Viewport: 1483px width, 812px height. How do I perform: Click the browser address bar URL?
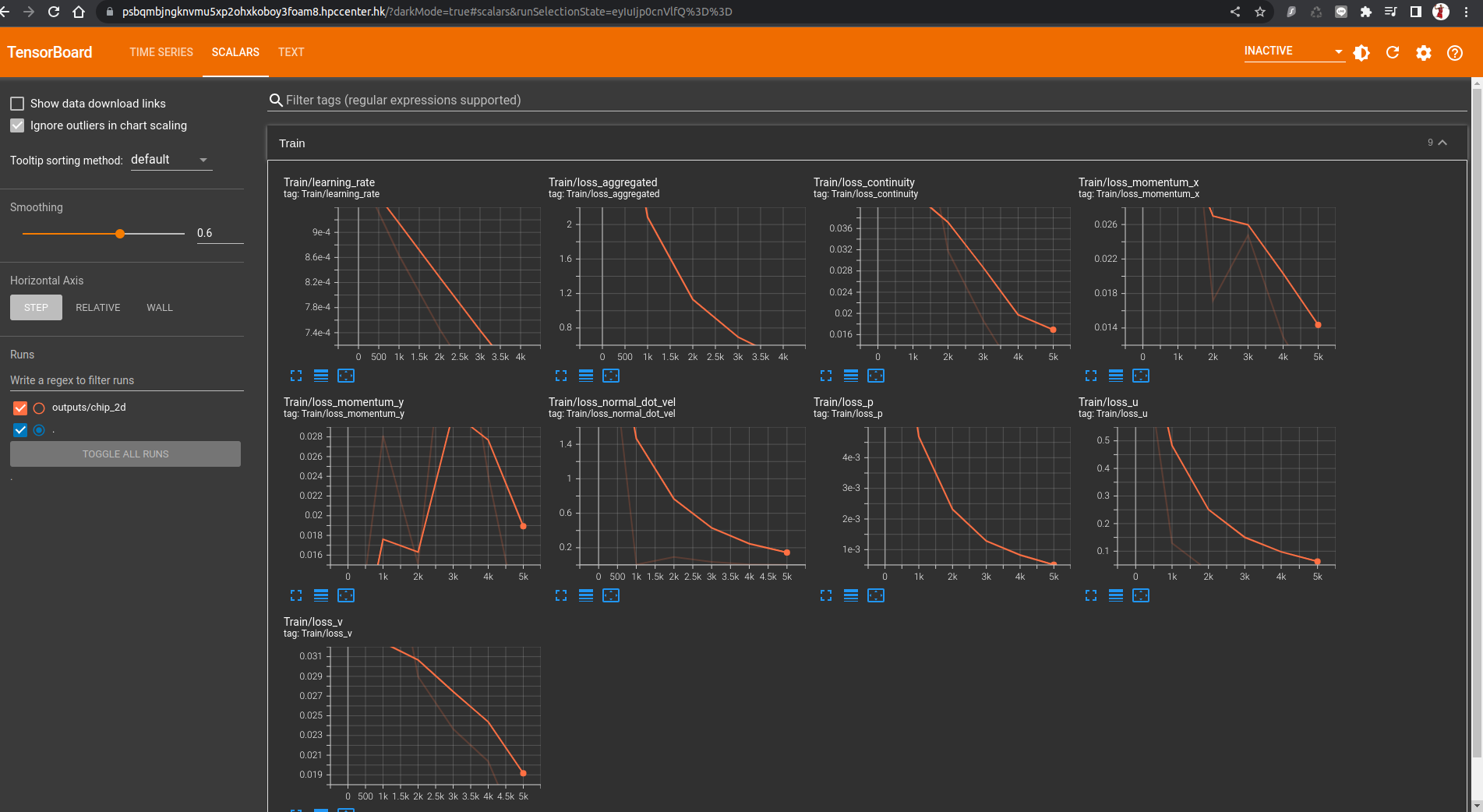point(427,12)
